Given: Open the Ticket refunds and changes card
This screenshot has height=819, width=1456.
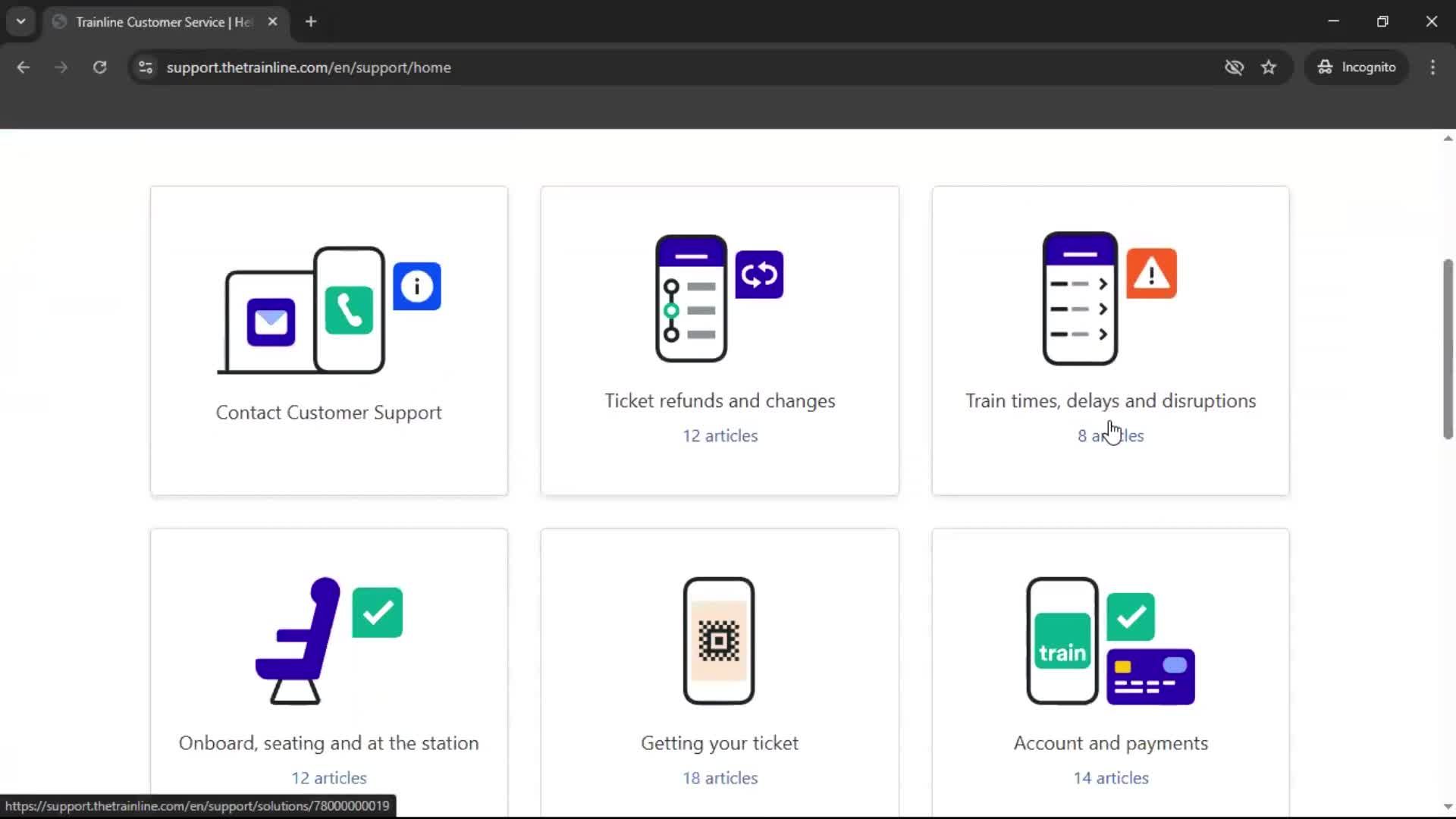Looking at the screenshot, I should [719, 340].
